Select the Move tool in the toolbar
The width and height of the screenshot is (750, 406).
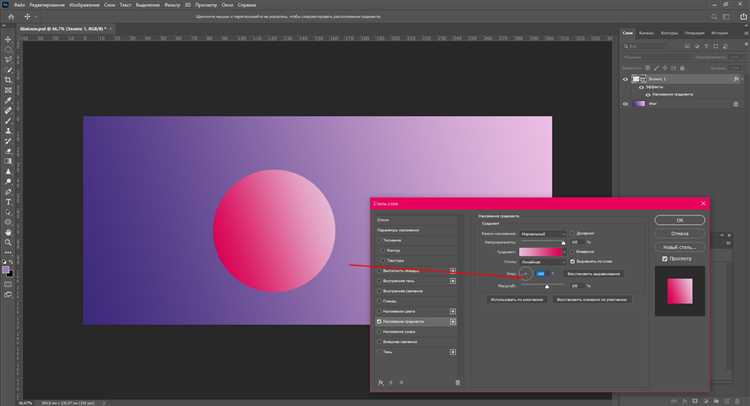(x=9, y=36)
